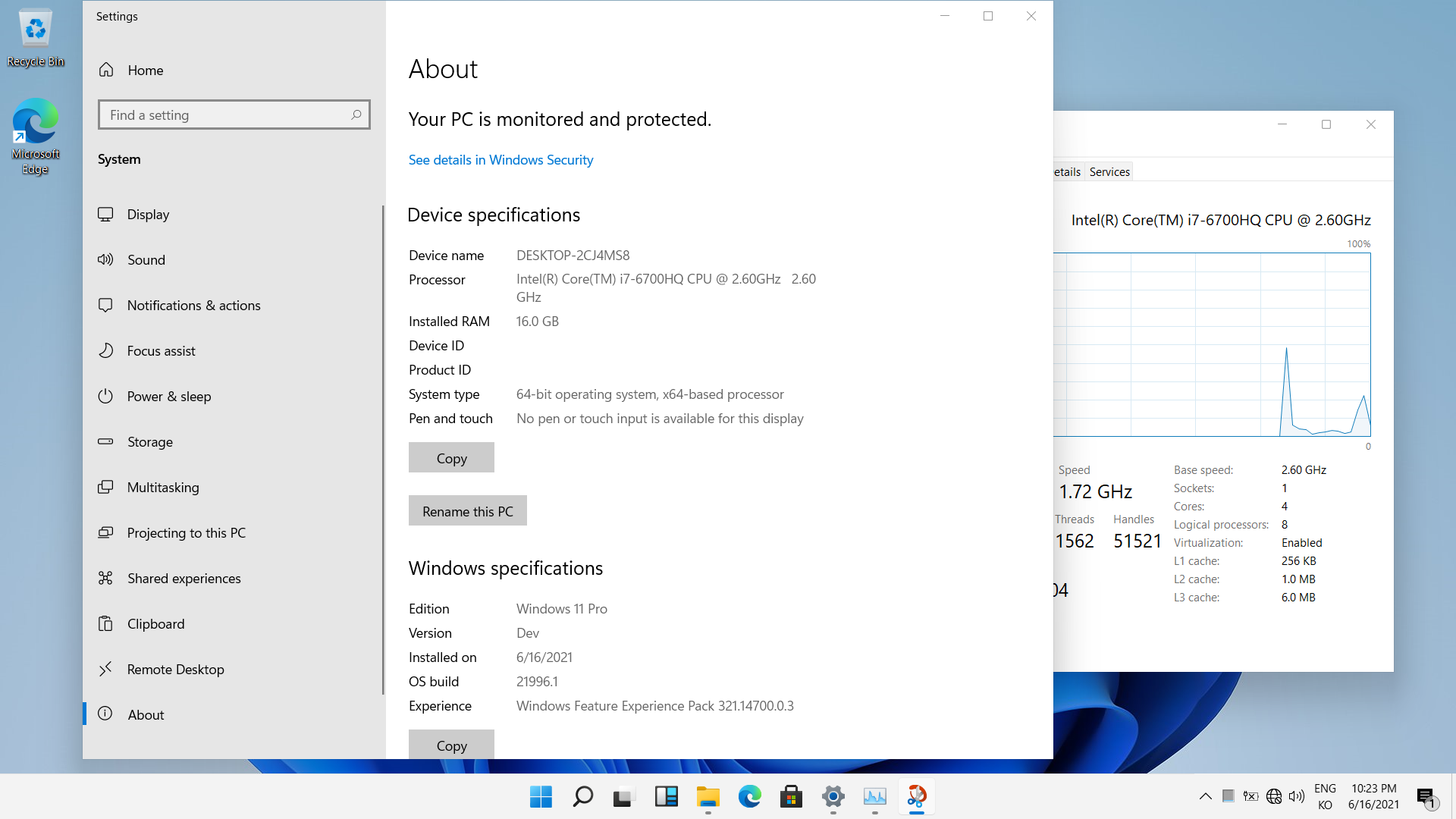Image resolution: width=1456 pixels, height=819 pixels.
Task: Click the L3 cache 6.0 MB value
Action: (x=1298, y=598)
